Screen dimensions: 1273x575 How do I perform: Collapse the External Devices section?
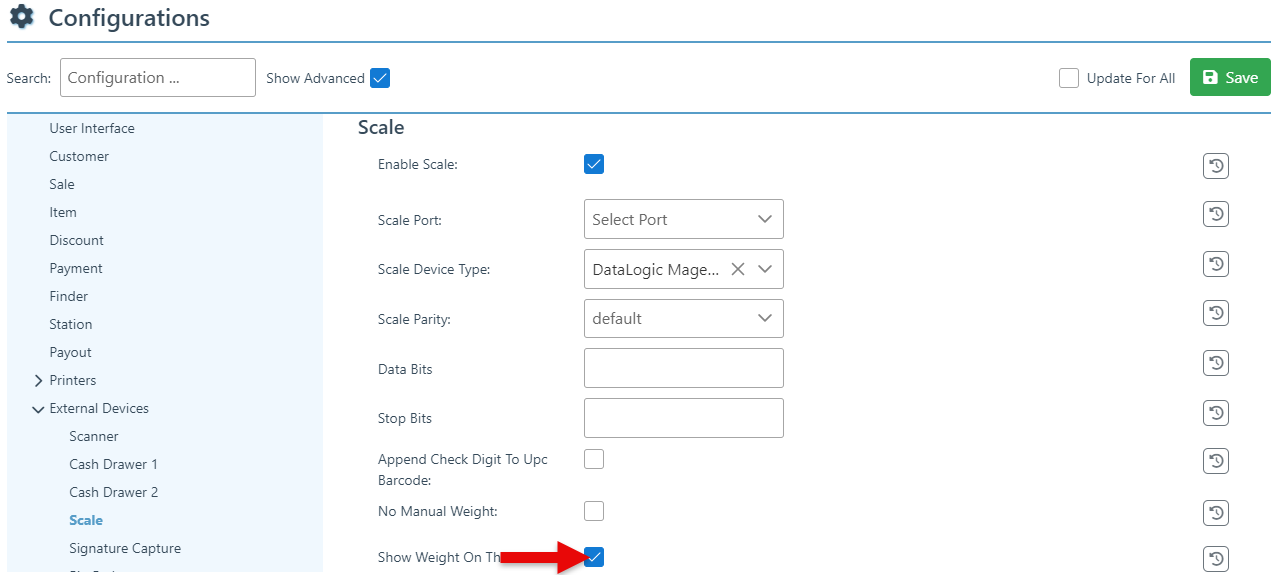39,408
